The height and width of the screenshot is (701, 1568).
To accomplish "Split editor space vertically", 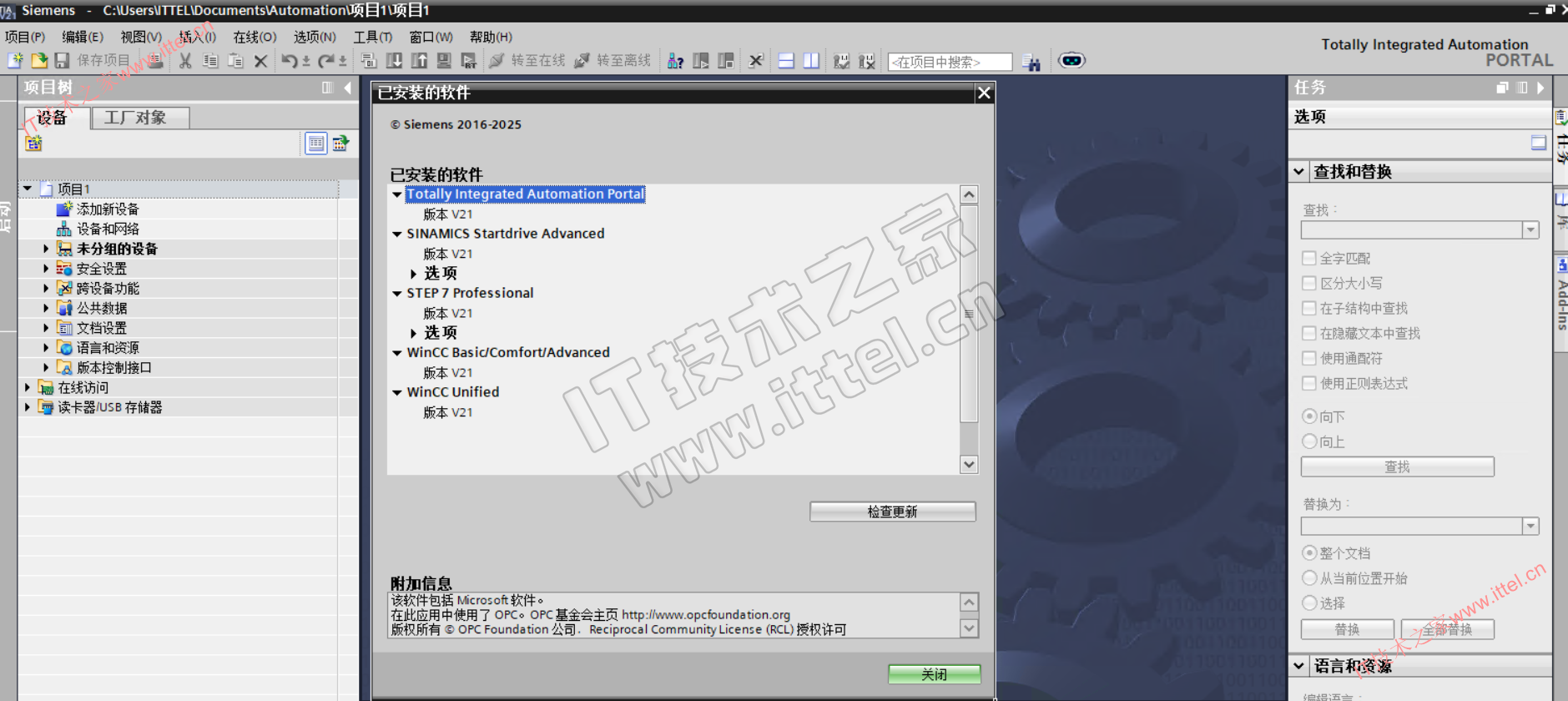I will [810, 61].
